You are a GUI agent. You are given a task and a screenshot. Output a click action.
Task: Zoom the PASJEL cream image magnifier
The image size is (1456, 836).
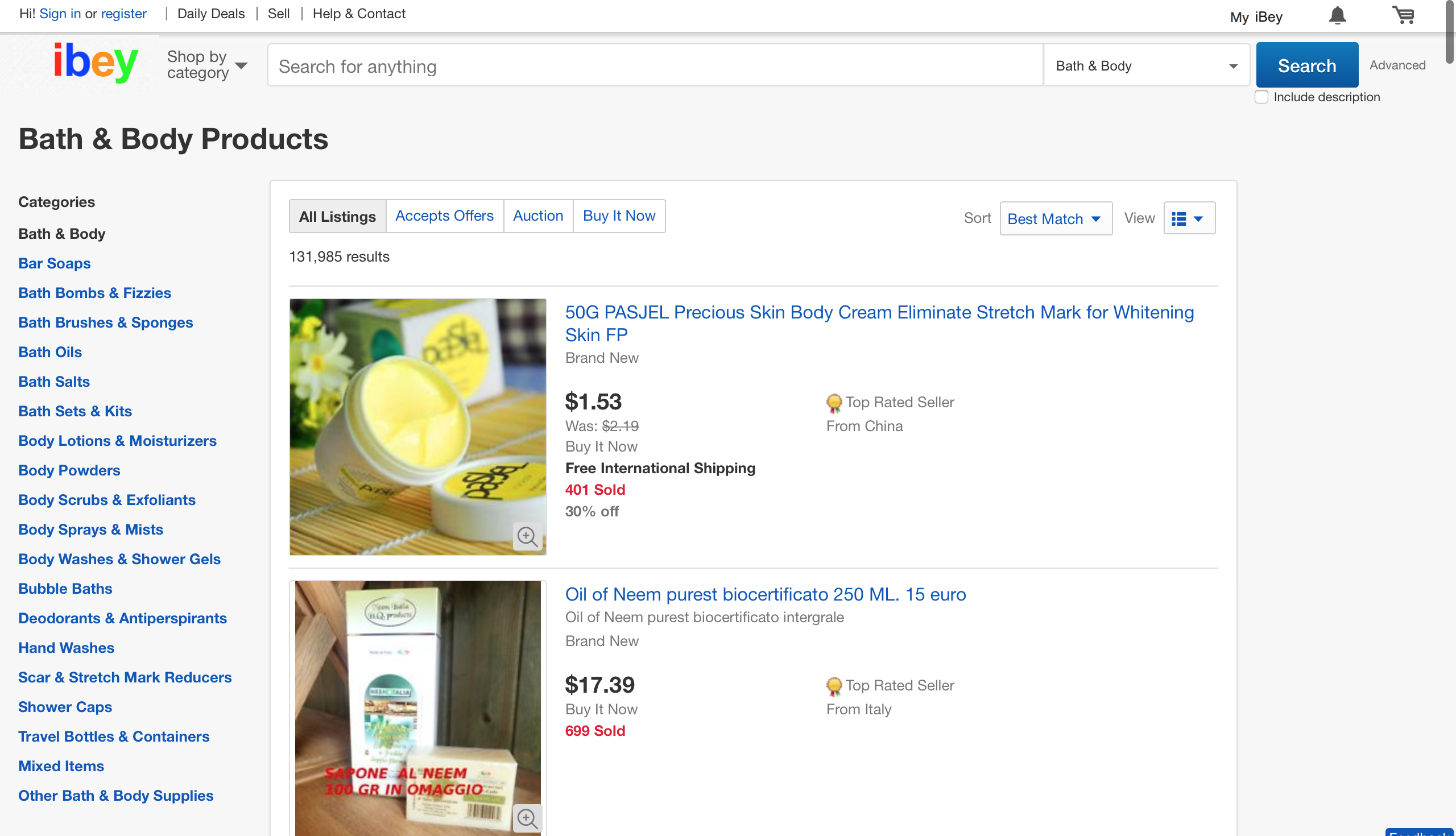[x=527, y=536]
